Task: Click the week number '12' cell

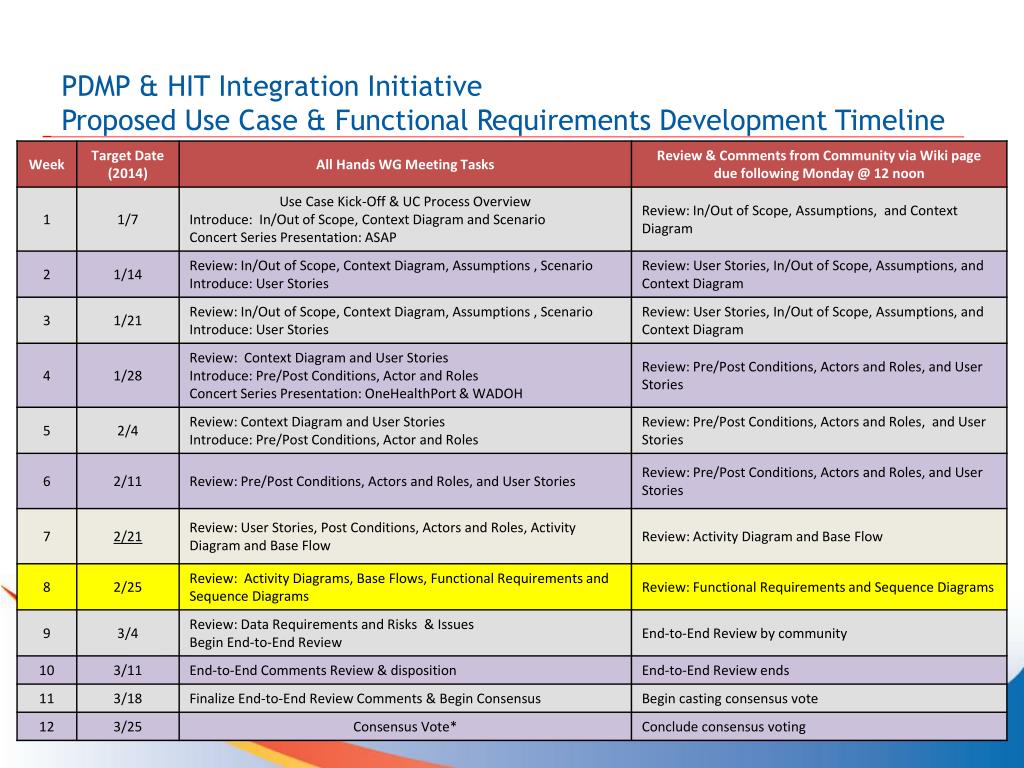Action: (46, 727)
